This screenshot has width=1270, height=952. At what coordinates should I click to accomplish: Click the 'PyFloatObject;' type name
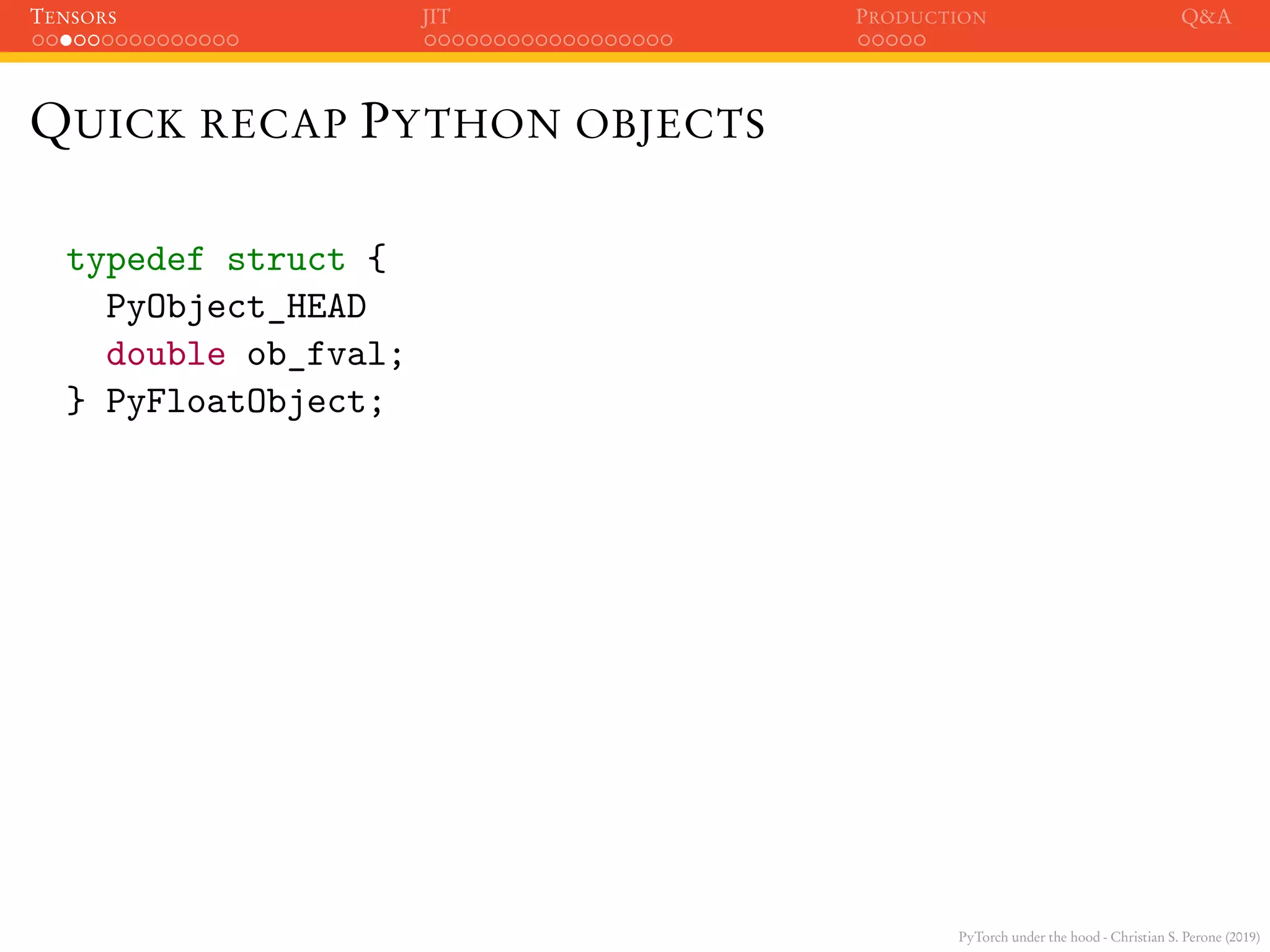point(245,402)
